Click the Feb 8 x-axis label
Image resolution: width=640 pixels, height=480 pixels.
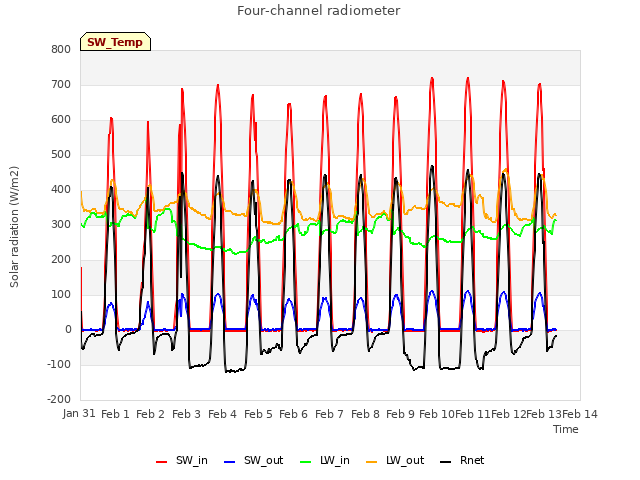[365, 414]
